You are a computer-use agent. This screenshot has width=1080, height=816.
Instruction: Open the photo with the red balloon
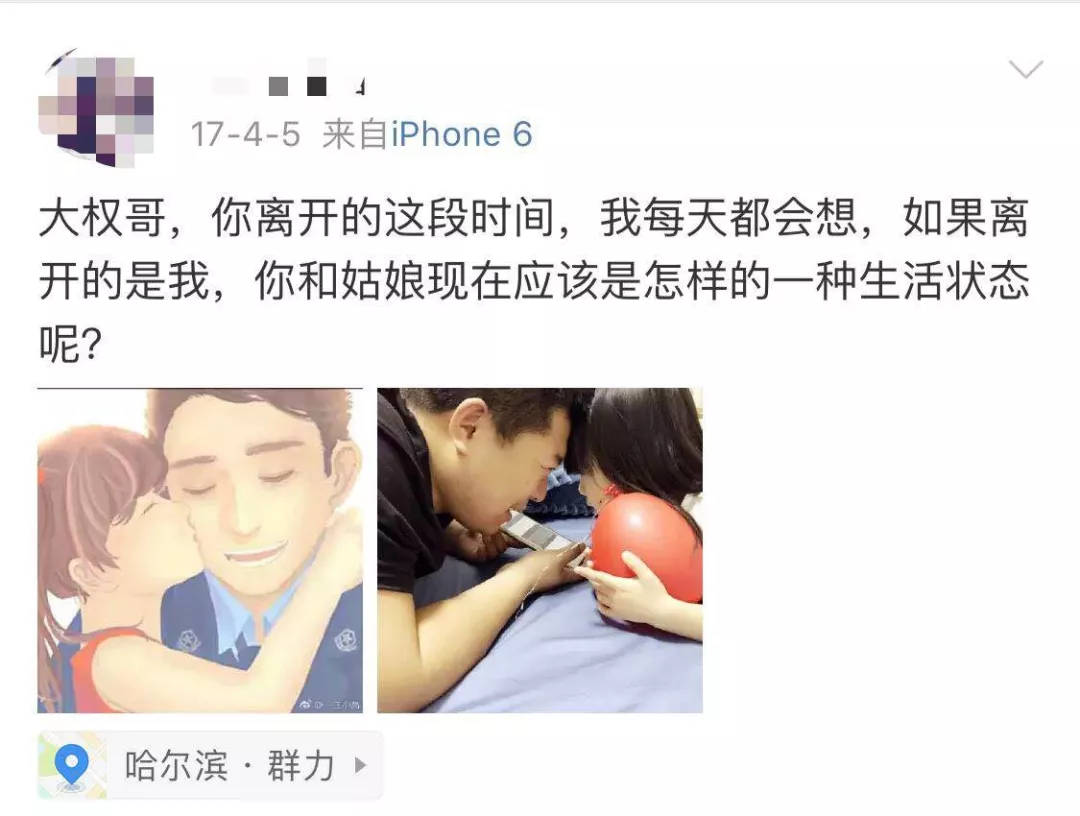[540, 550]
